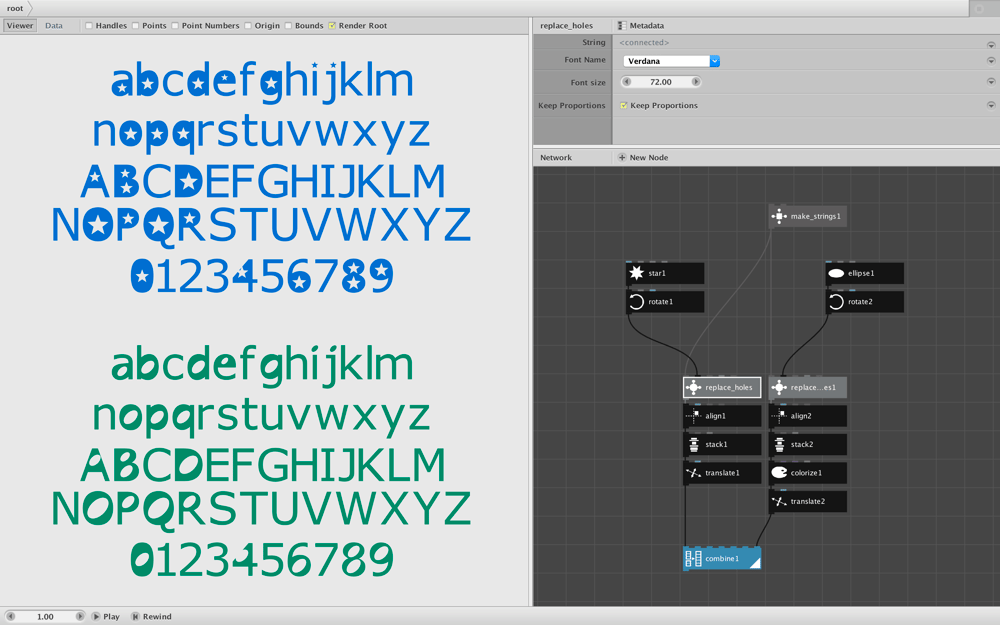The image size is (1000, 625).
Task: Click the frame number field 1.00
Action: click(x=45, y=617)
